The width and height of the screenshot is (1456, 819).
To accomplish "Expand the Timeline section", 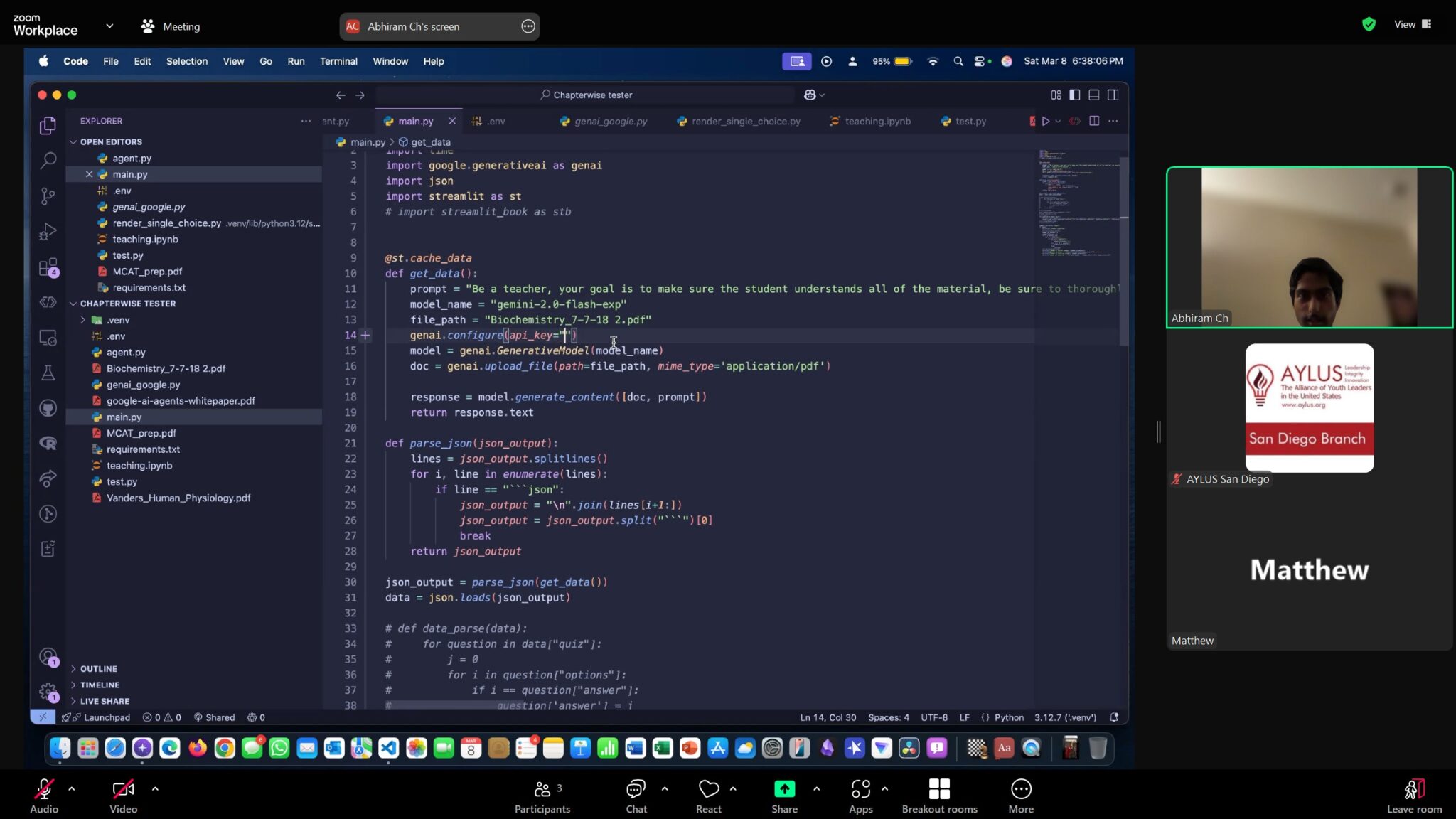I will pyautogui.click(x=100, y=685).
